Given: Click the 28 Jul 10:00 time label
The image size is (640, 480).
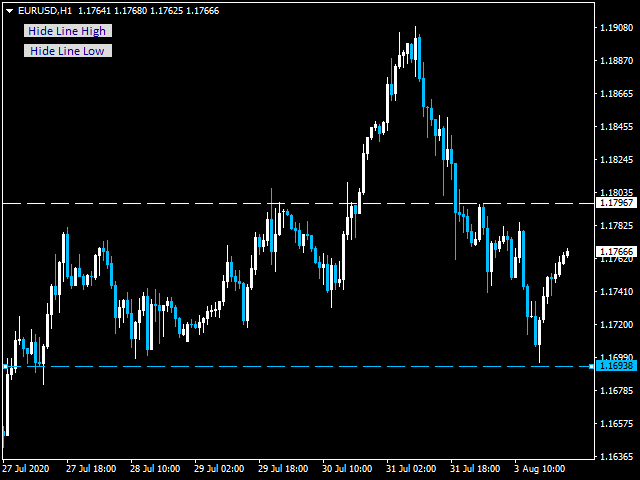Looking at the screenshot, I should coord(155,469).
